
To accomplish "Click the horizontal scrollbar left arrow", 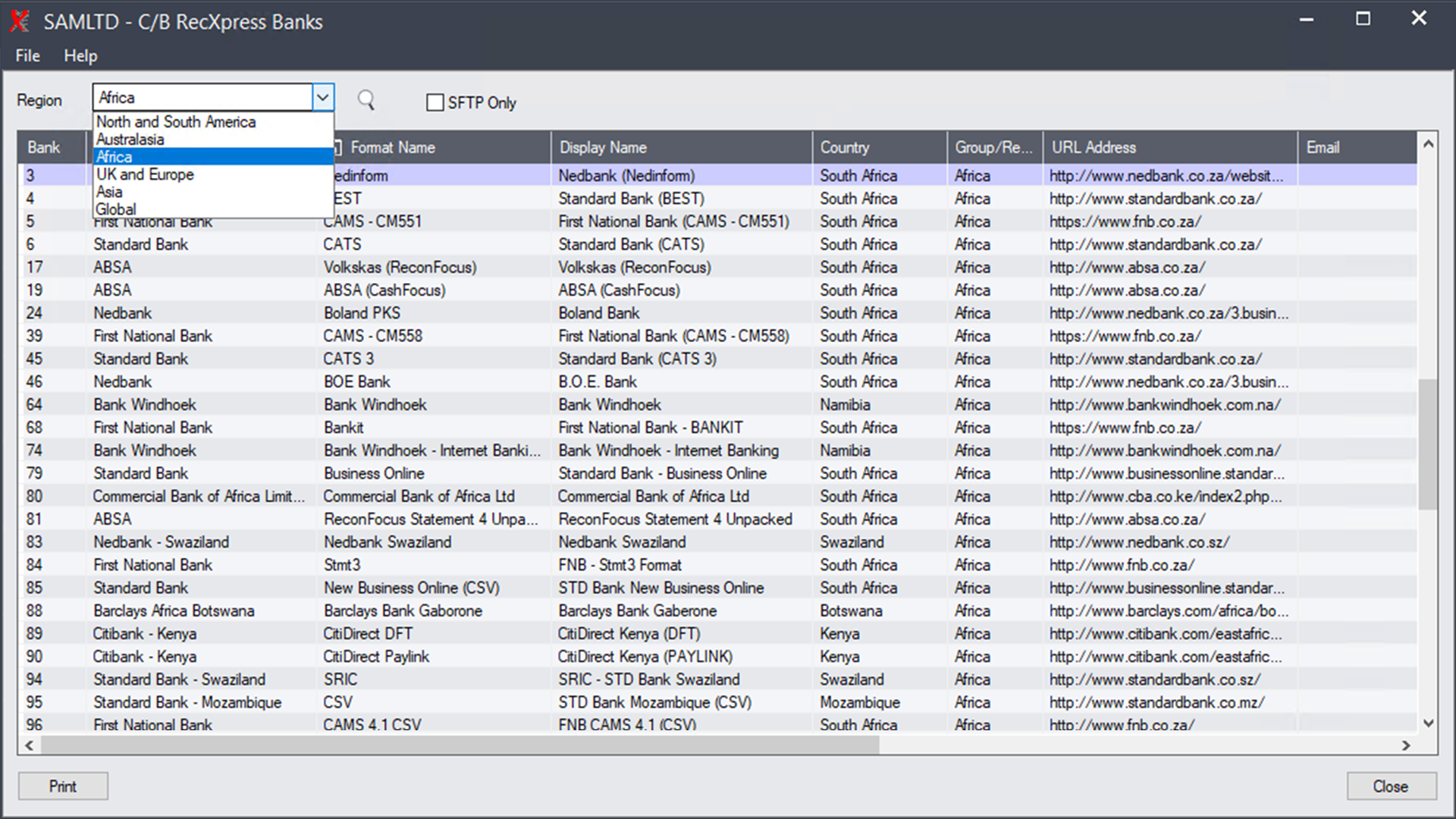I will (x=29, y=745).
